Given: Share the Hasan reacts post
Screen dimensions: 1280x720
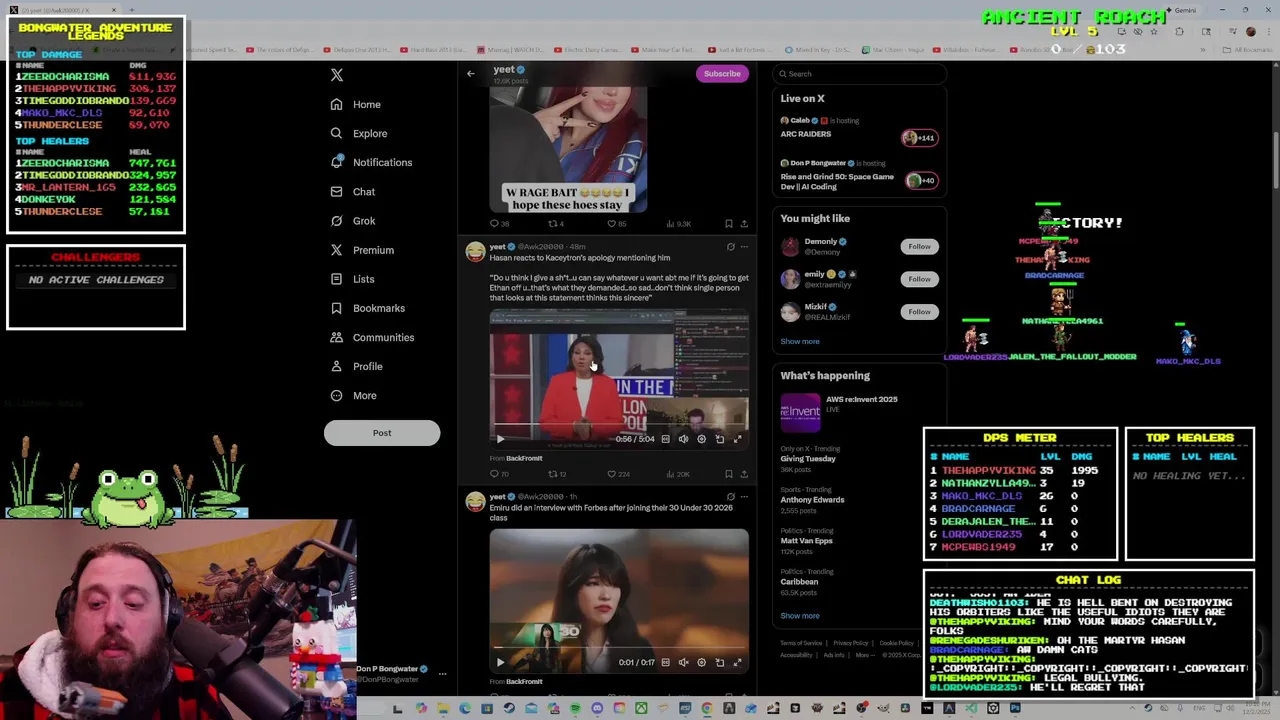Looking at the screenshot, I should [x=743, y=474].
